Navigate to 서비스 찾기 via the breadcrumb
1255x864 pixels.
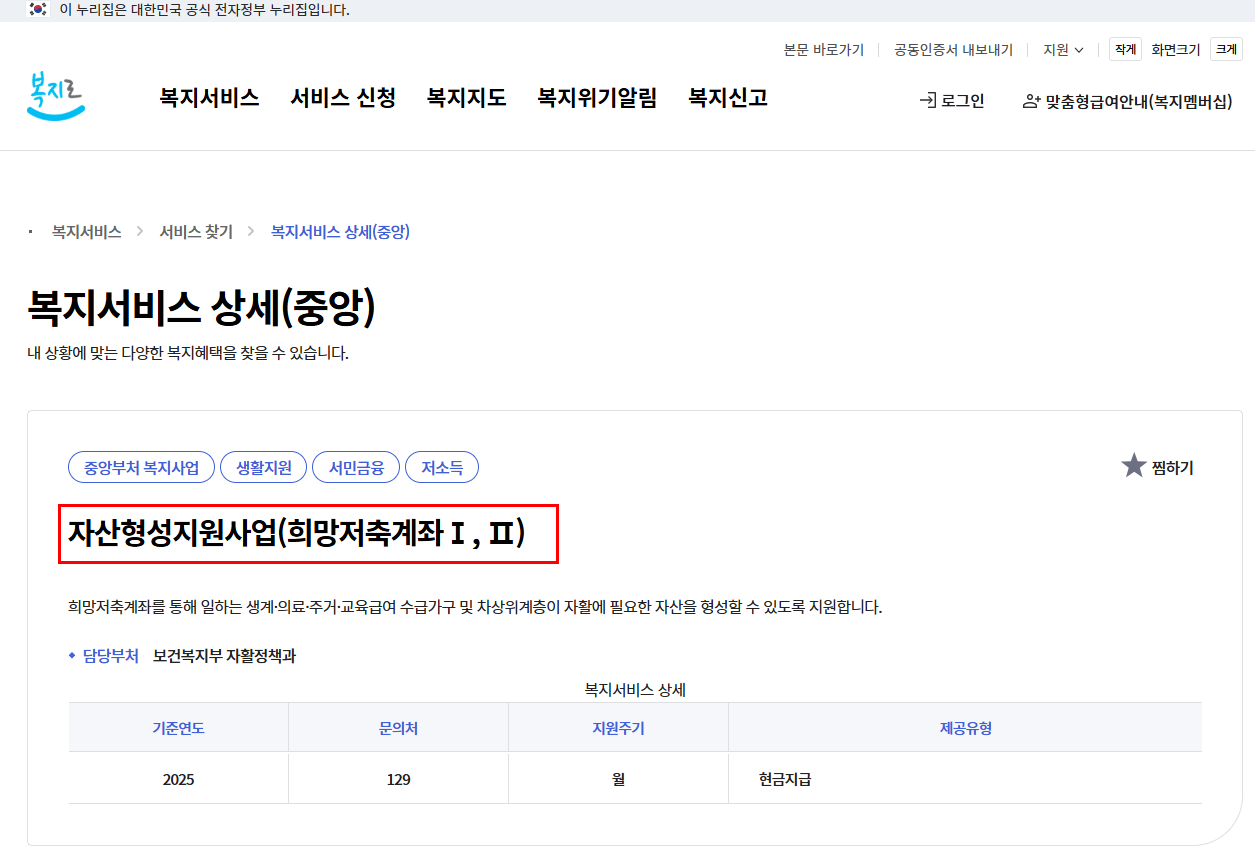(196, 230)
